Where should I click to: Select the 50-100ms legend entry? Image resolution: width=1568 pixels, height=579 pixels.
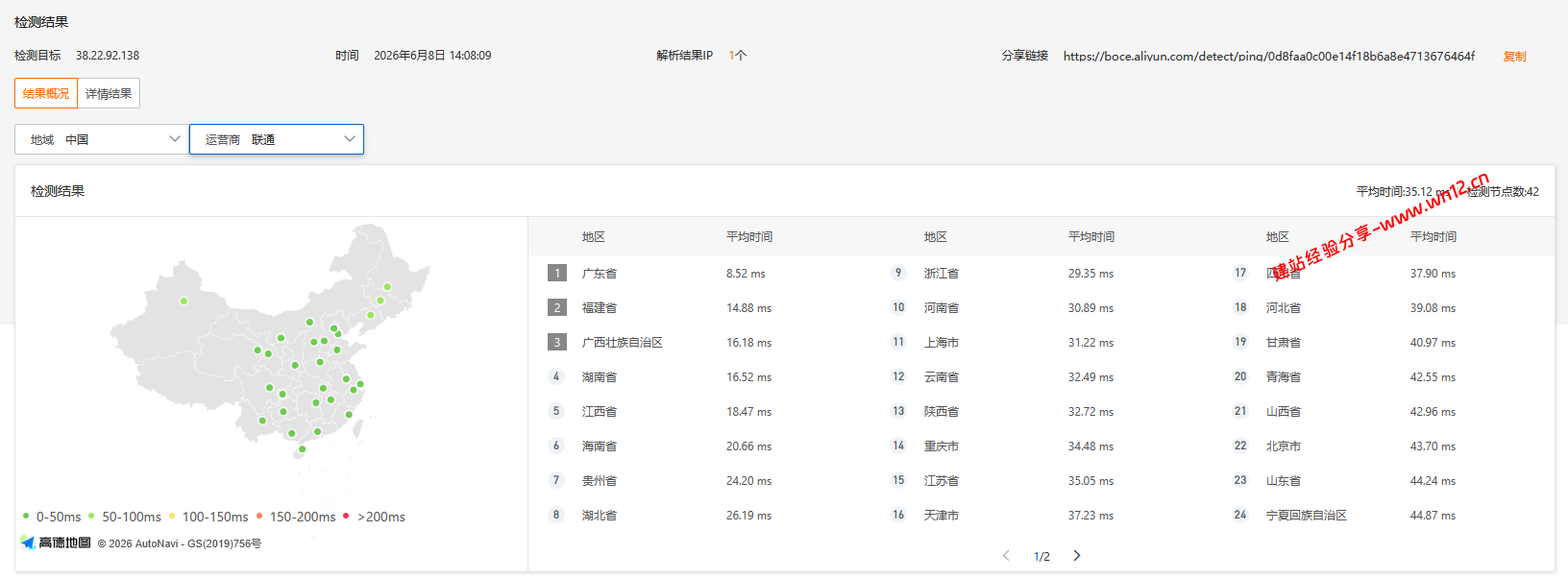125,517
